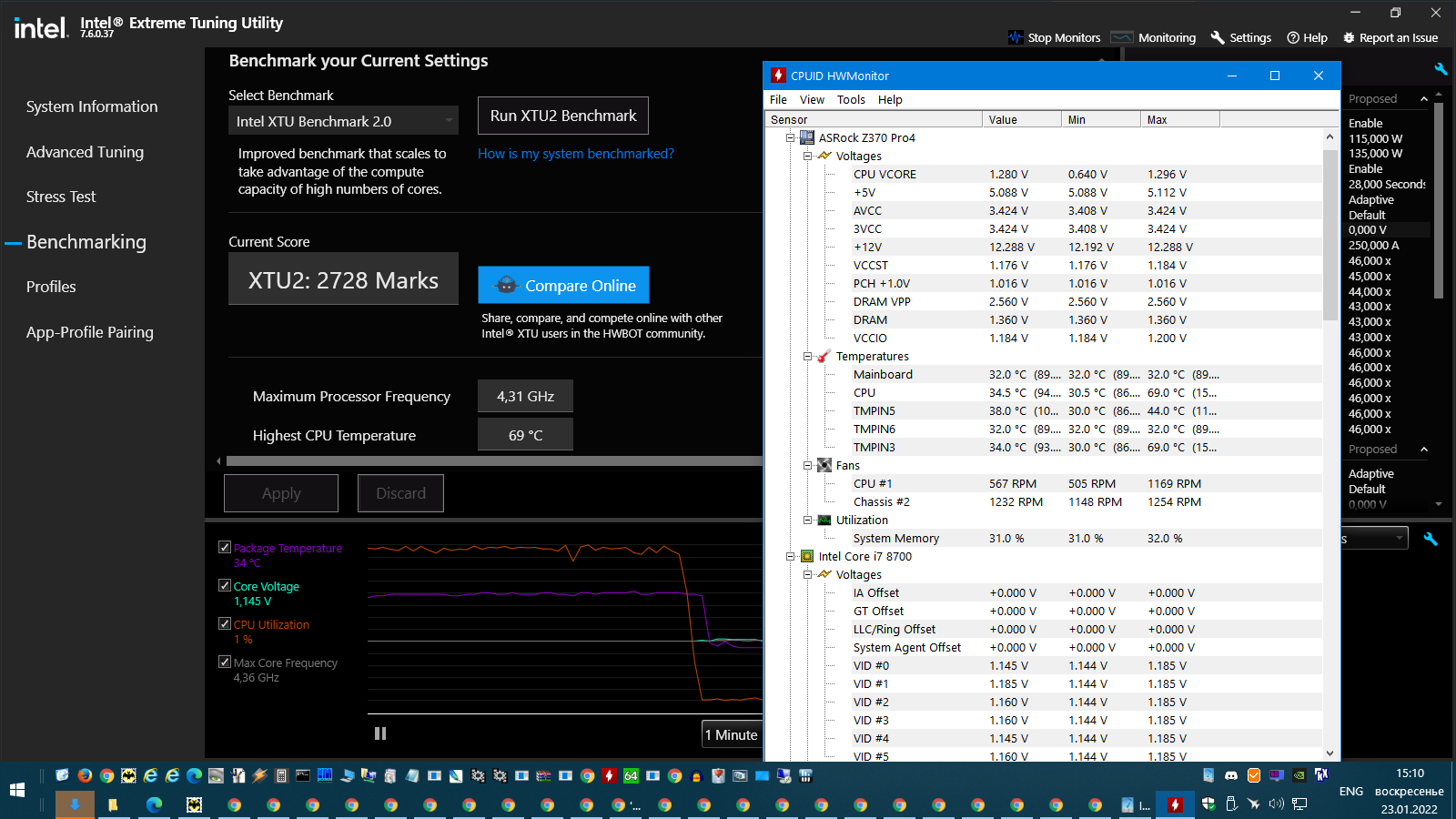Open Microsoft Edge in the lower taskbar row

[154, 804]
